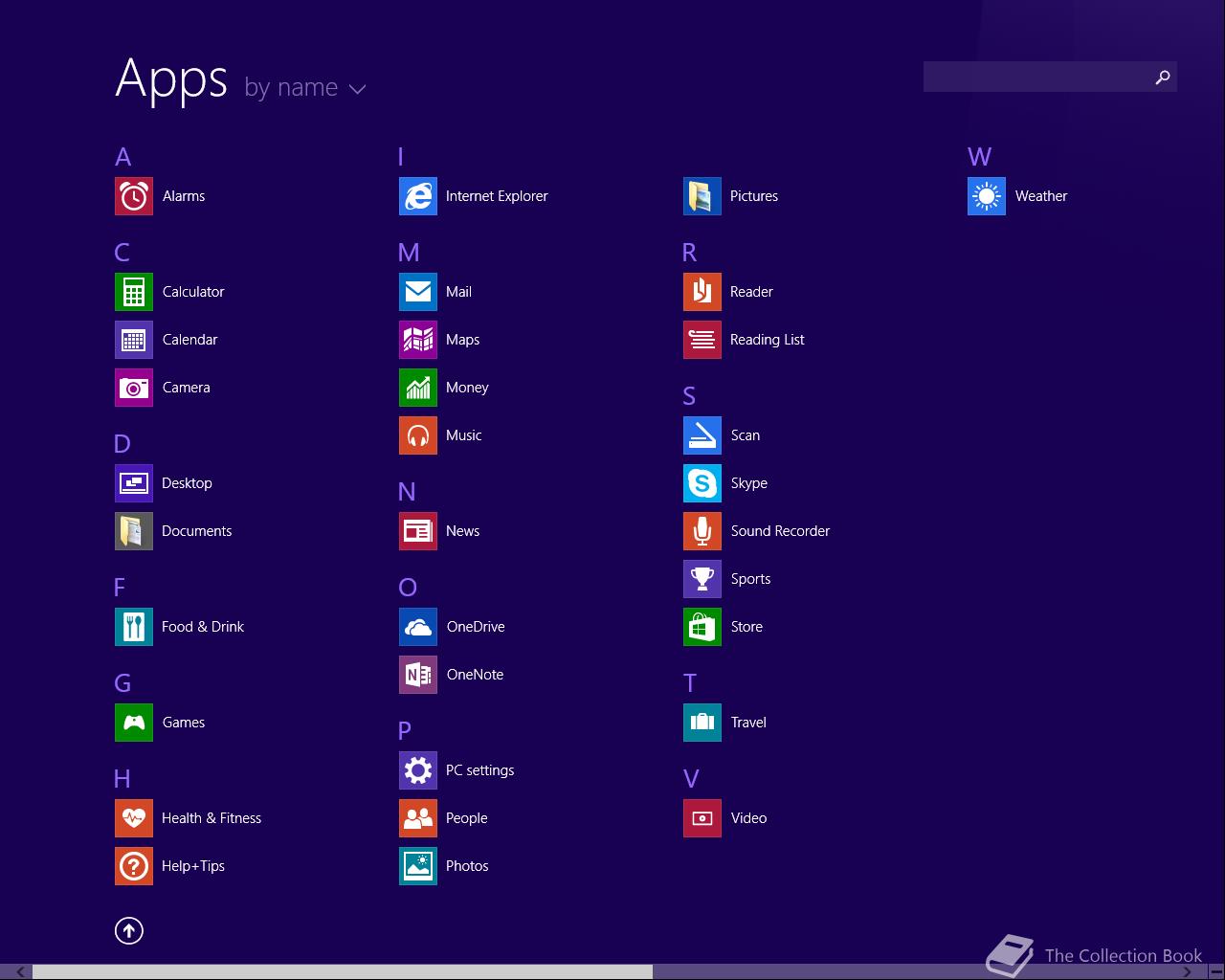Open the Mail app icon

(418, 292)
